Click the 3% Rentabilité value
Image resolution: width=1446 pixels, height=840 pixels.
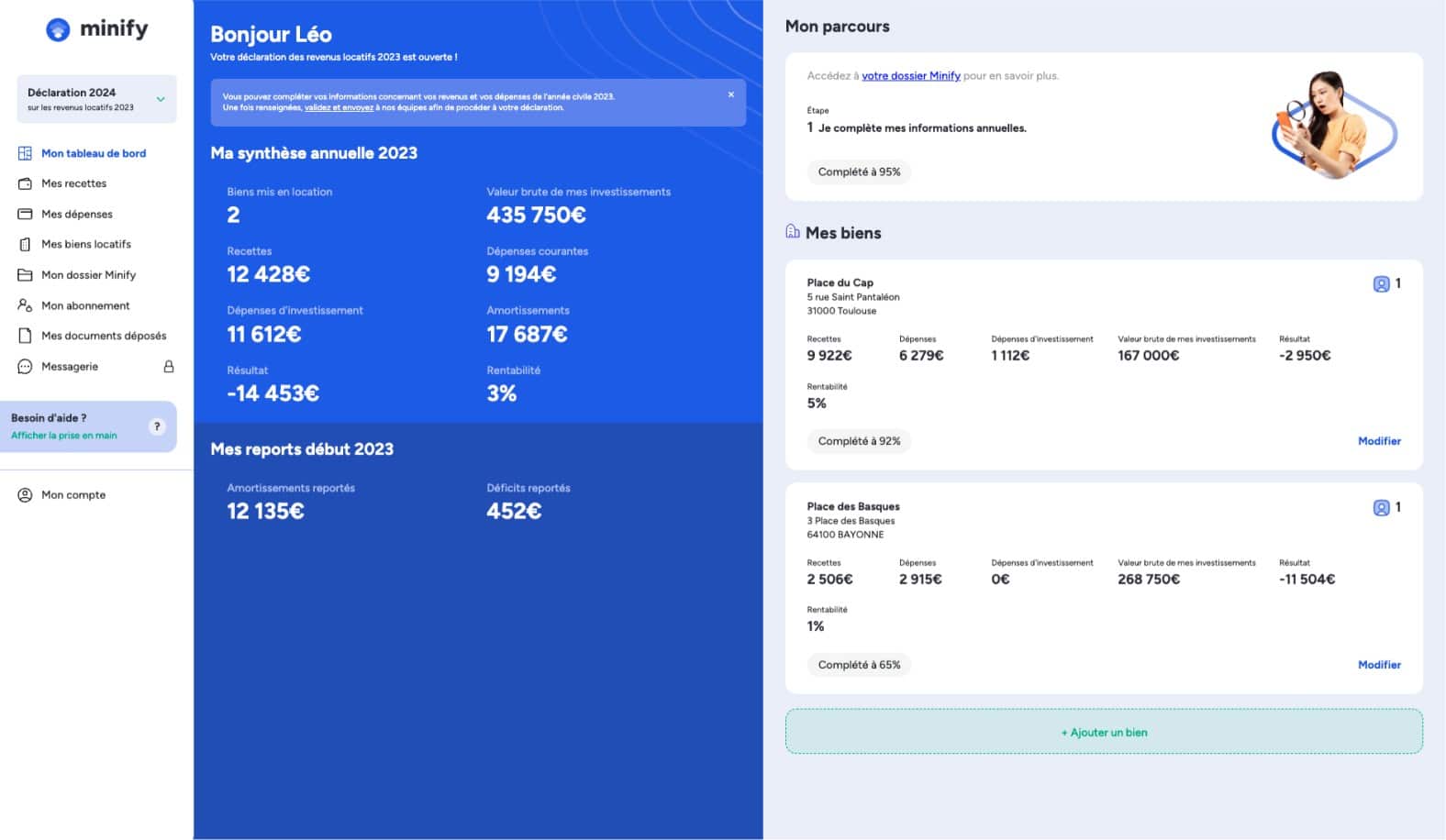pos(502,393)
